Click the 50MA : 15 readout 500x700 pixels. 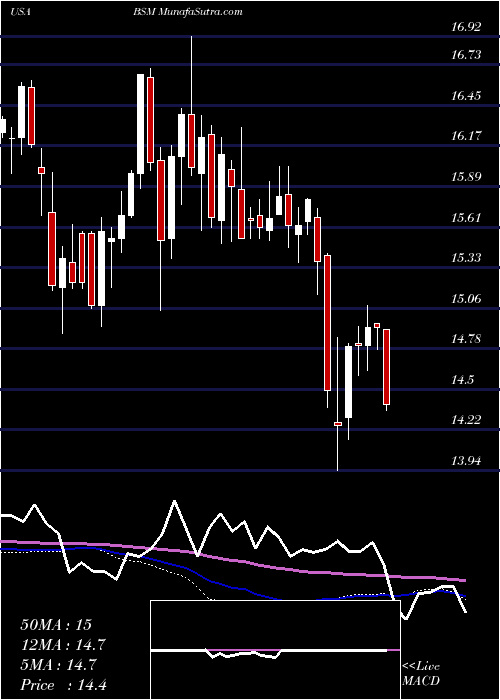[x=56, y=625]
